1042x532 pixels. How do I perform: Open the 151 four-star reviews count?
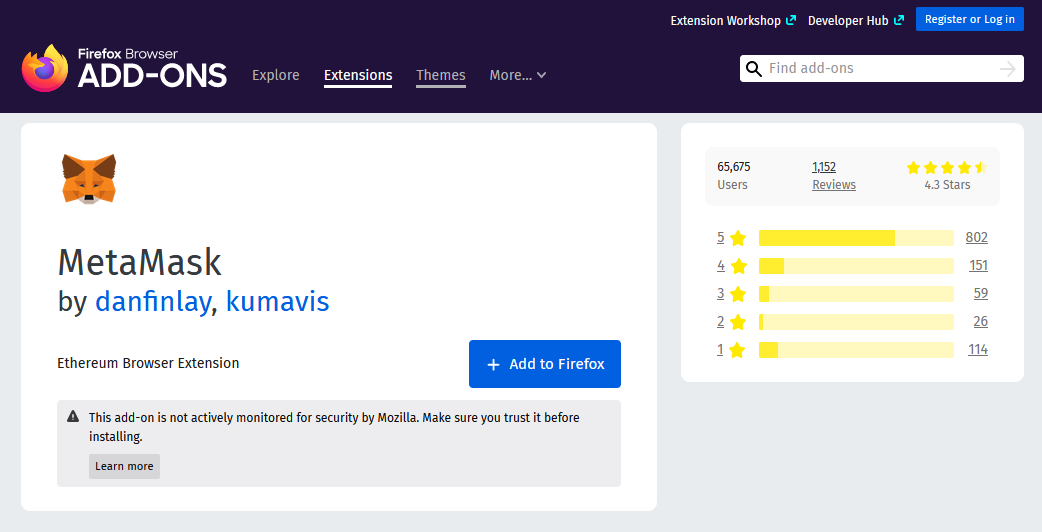(x=978, y=265)
